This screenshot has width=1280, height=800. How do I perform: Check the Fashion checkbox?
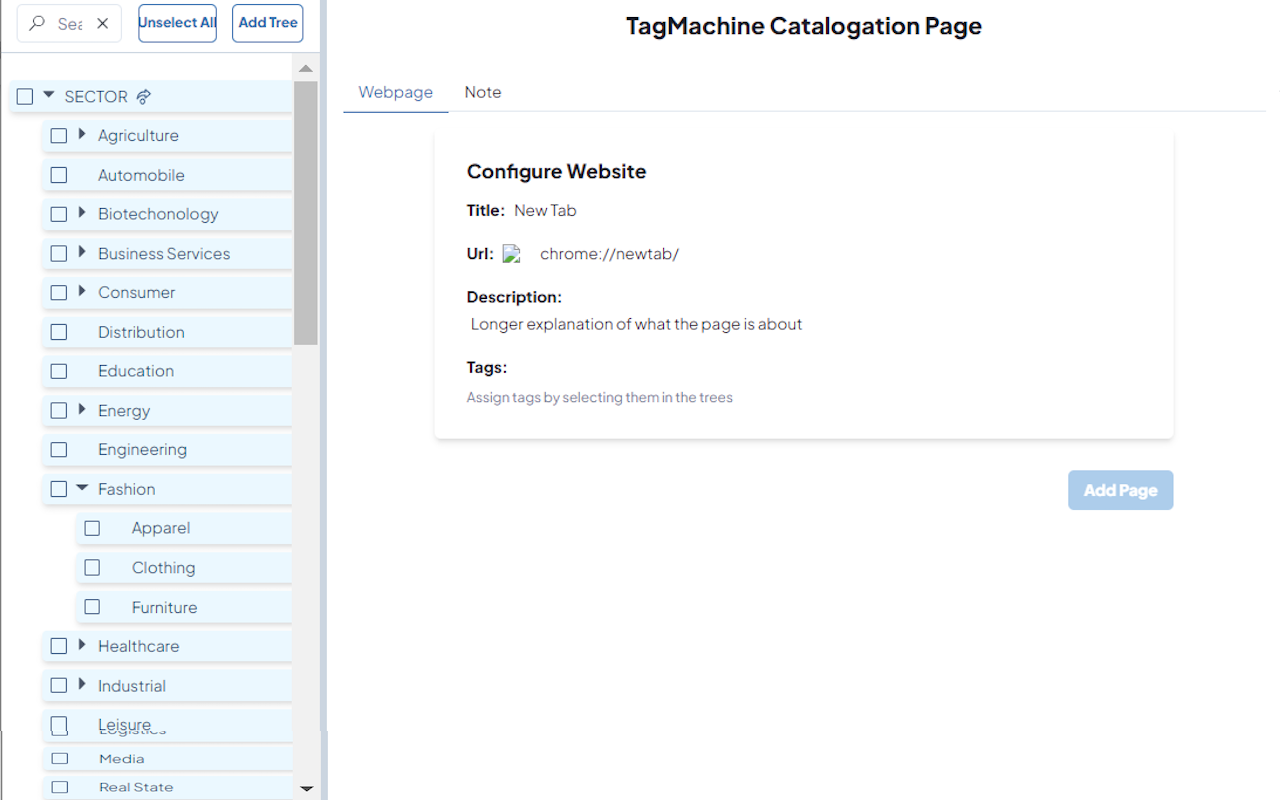point(57,488)
